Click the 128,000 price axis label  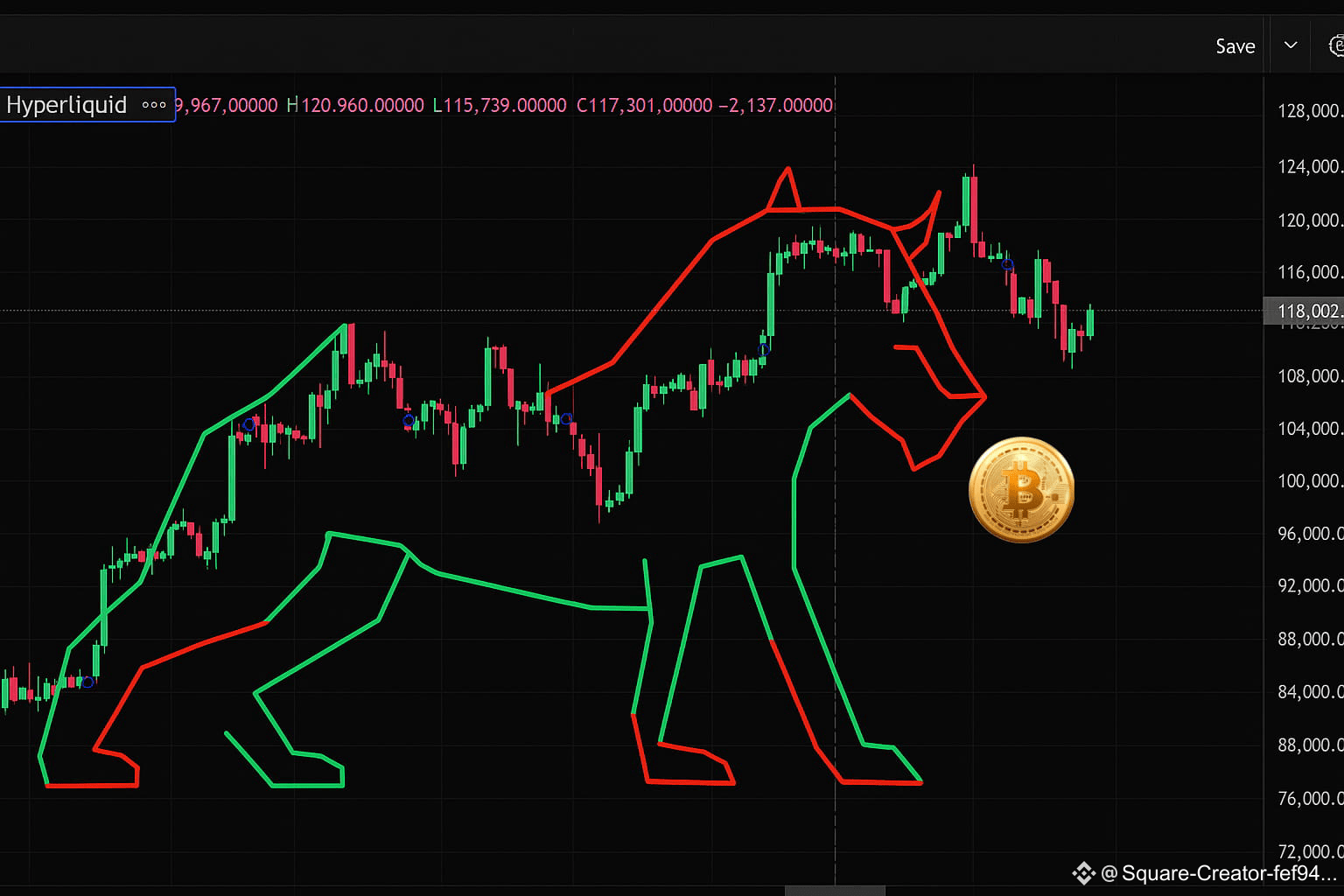click(1308, 111)
